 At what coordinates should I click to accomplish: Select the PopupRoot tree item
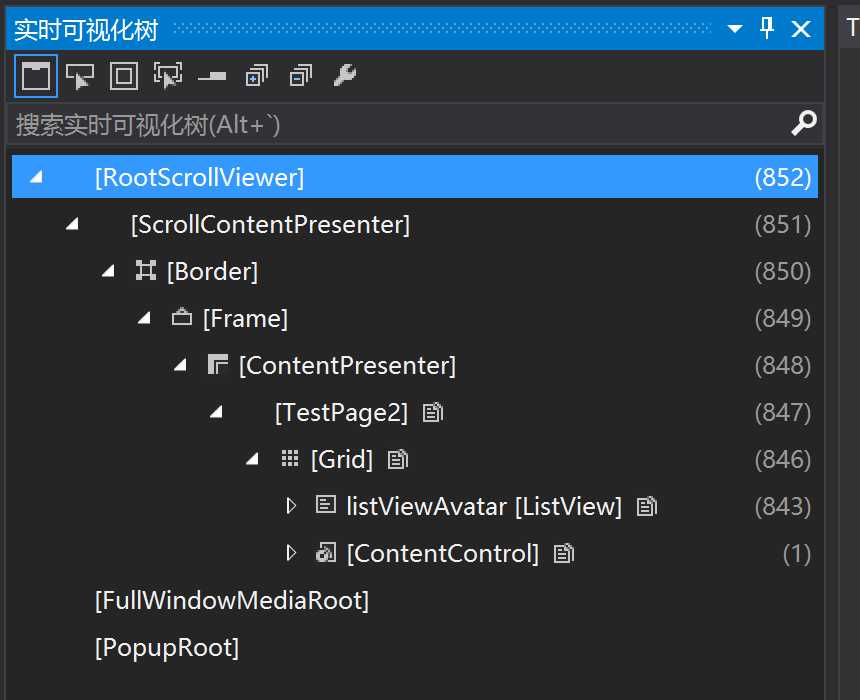click(167, 648)
